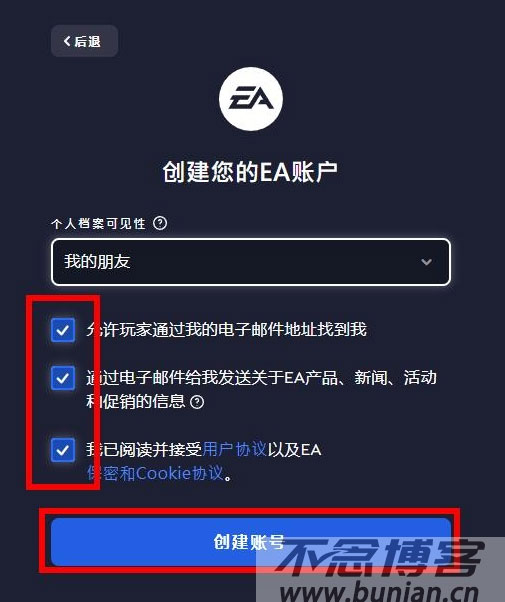Open the 保密和Cookie协议 link
The image size is (505, 602).
tap(155, 473)
